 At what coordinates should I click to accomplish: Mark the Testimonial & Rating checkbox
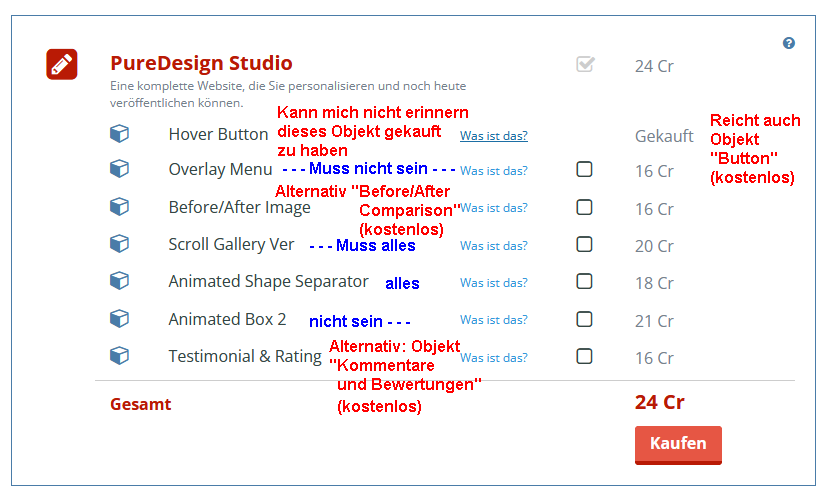click(x=585, y=356)
